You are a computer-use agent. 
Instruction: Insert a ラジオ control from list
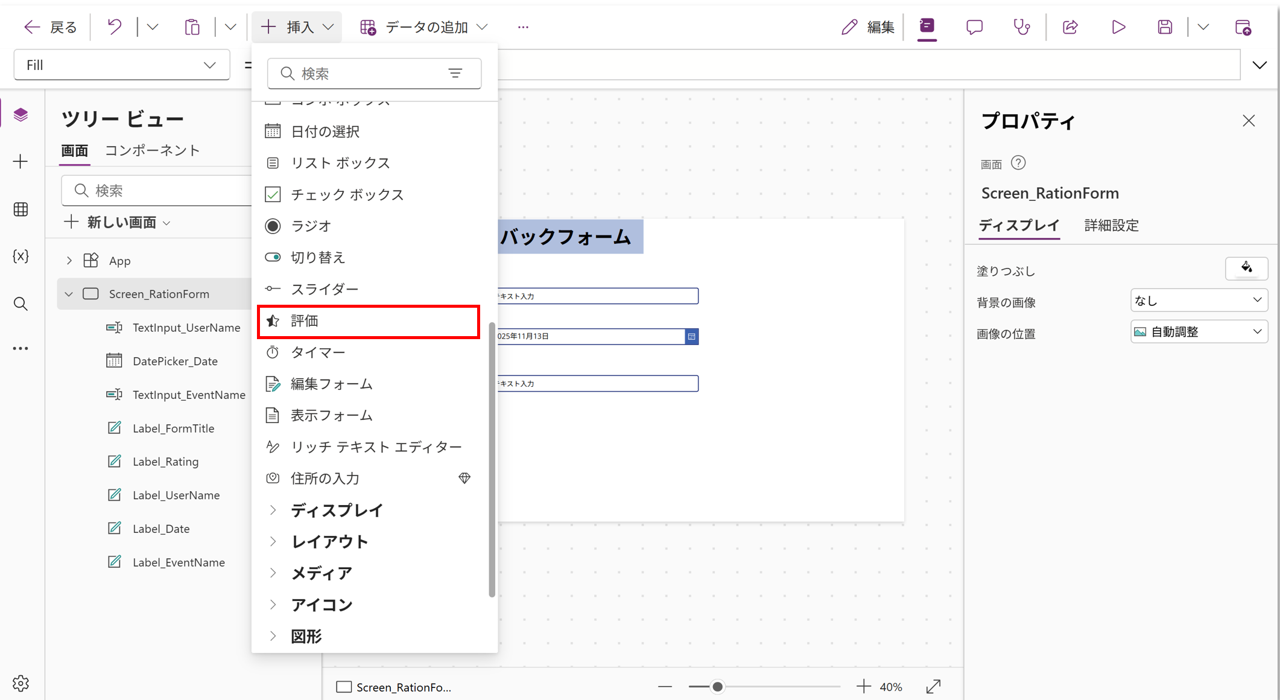click(x=310, y=226)
